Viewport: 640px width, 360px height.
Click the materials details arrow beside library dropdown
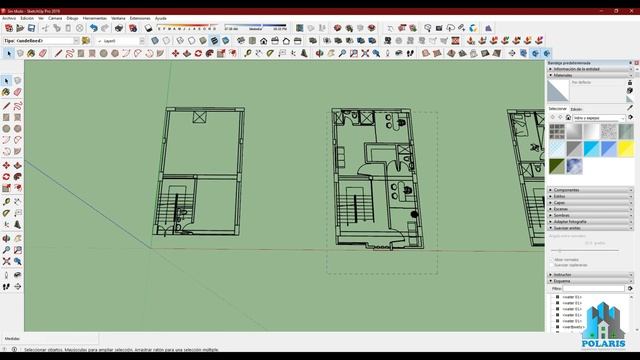pyautogui.click(x=630, y=118)
